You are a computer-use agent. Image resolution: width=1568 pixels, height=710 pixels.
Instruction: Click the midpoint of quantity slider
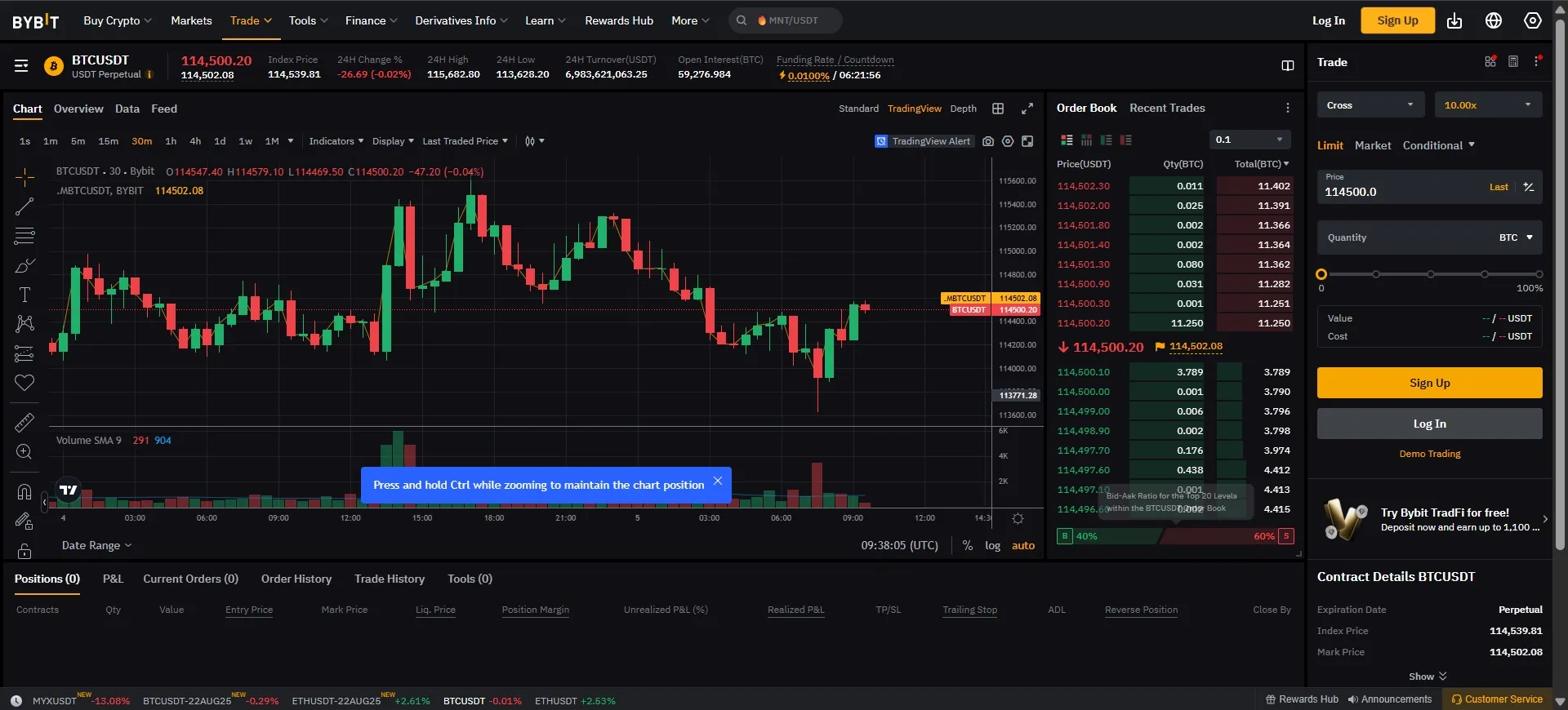[x=1430, y=274]
